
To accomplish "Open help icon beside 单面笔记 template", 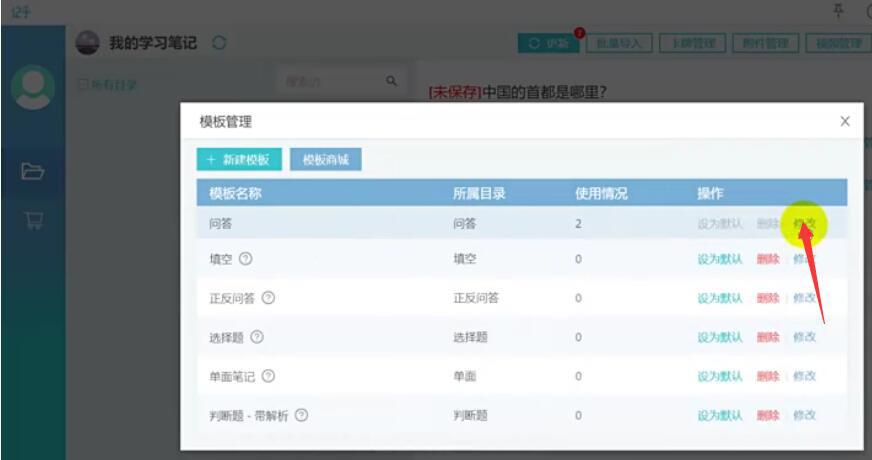I will tap(268, 376).
